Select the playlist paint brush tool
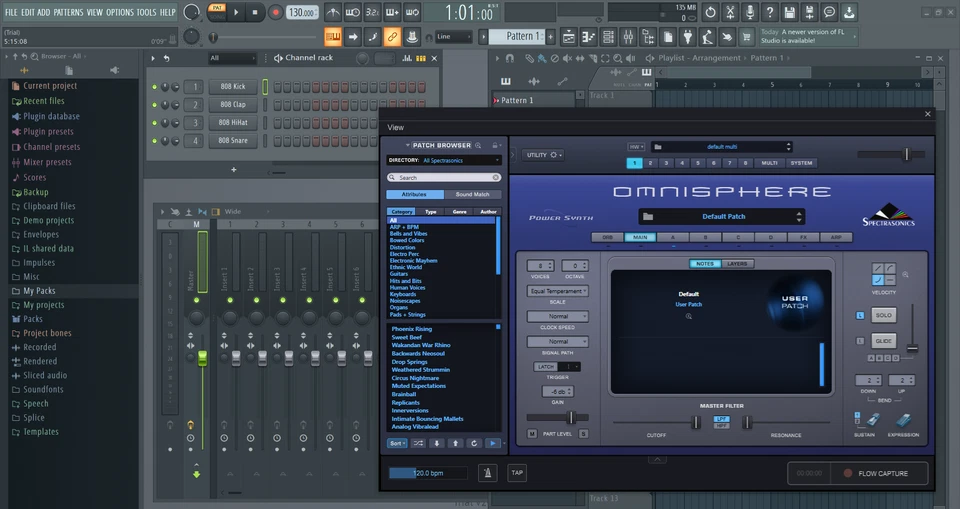The width and height of the screenshot is (960, 509). [x=542, y=58]
